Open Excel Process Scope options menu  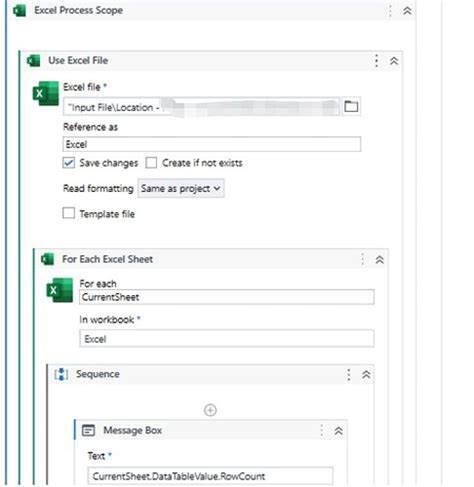click(390, 11)
